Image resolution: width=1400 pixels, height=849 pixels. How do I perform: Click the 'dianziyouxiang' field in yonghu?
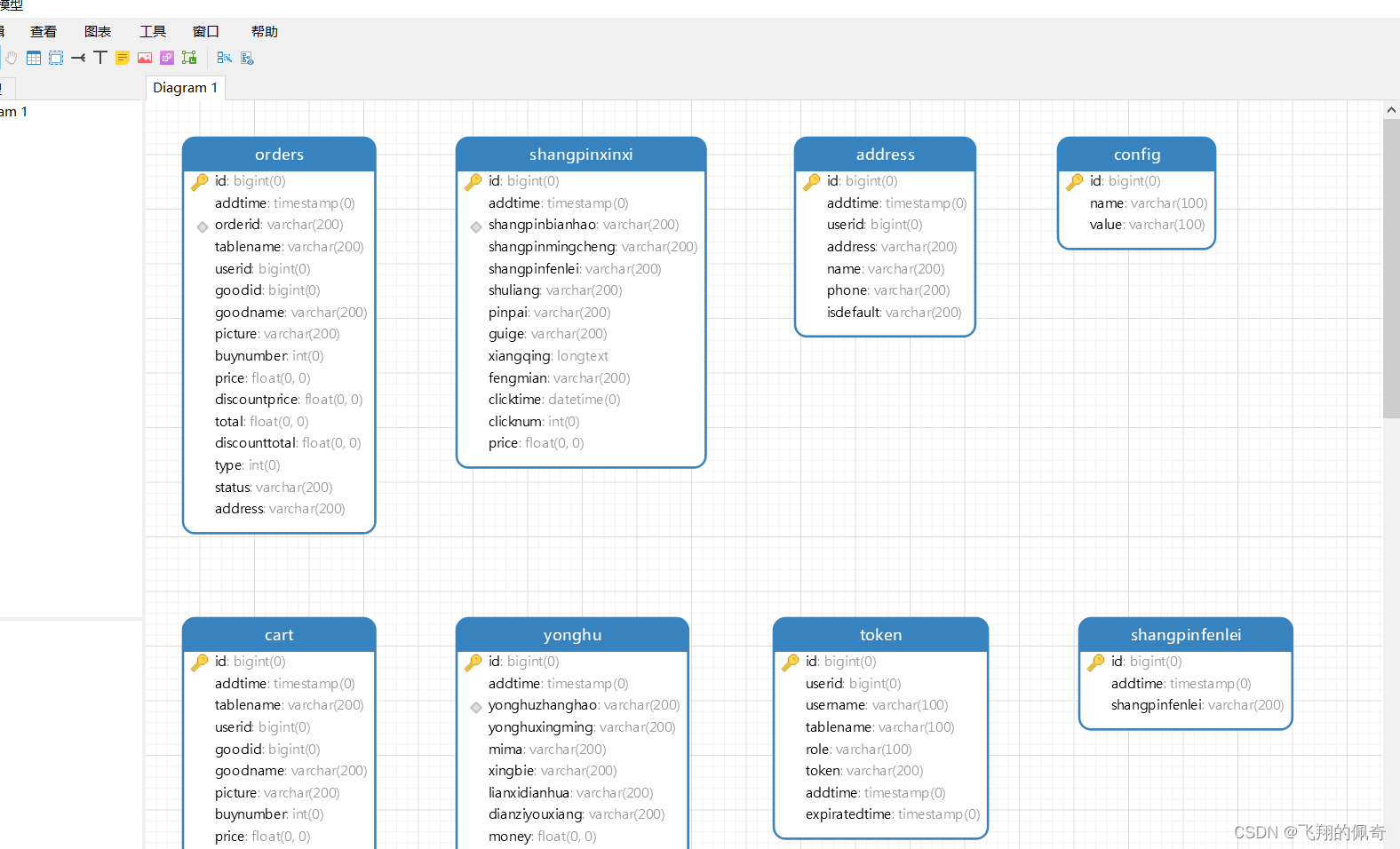[x=577, y=814]
